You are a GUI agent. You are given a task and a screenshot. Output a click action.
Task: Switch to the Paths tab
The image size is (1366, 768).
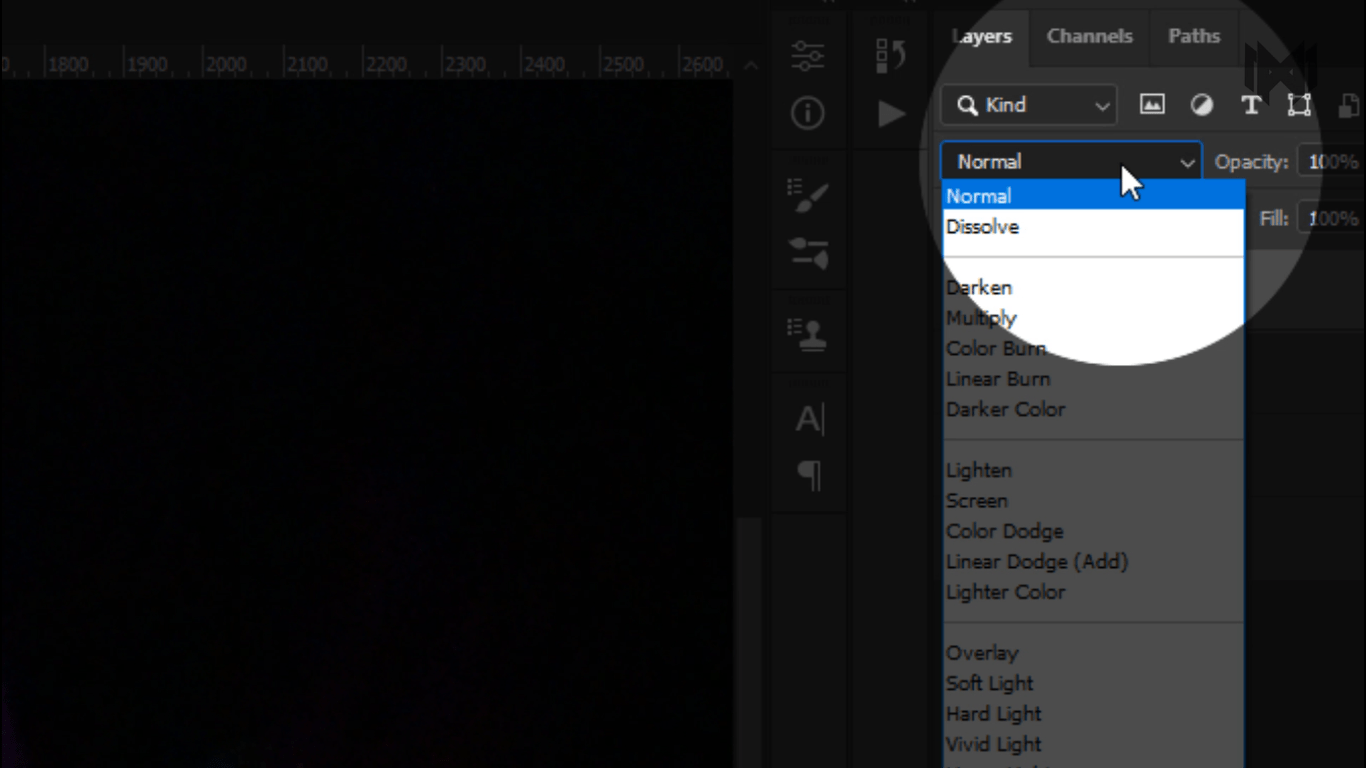pyautogui.click(x=1194, y=36)
